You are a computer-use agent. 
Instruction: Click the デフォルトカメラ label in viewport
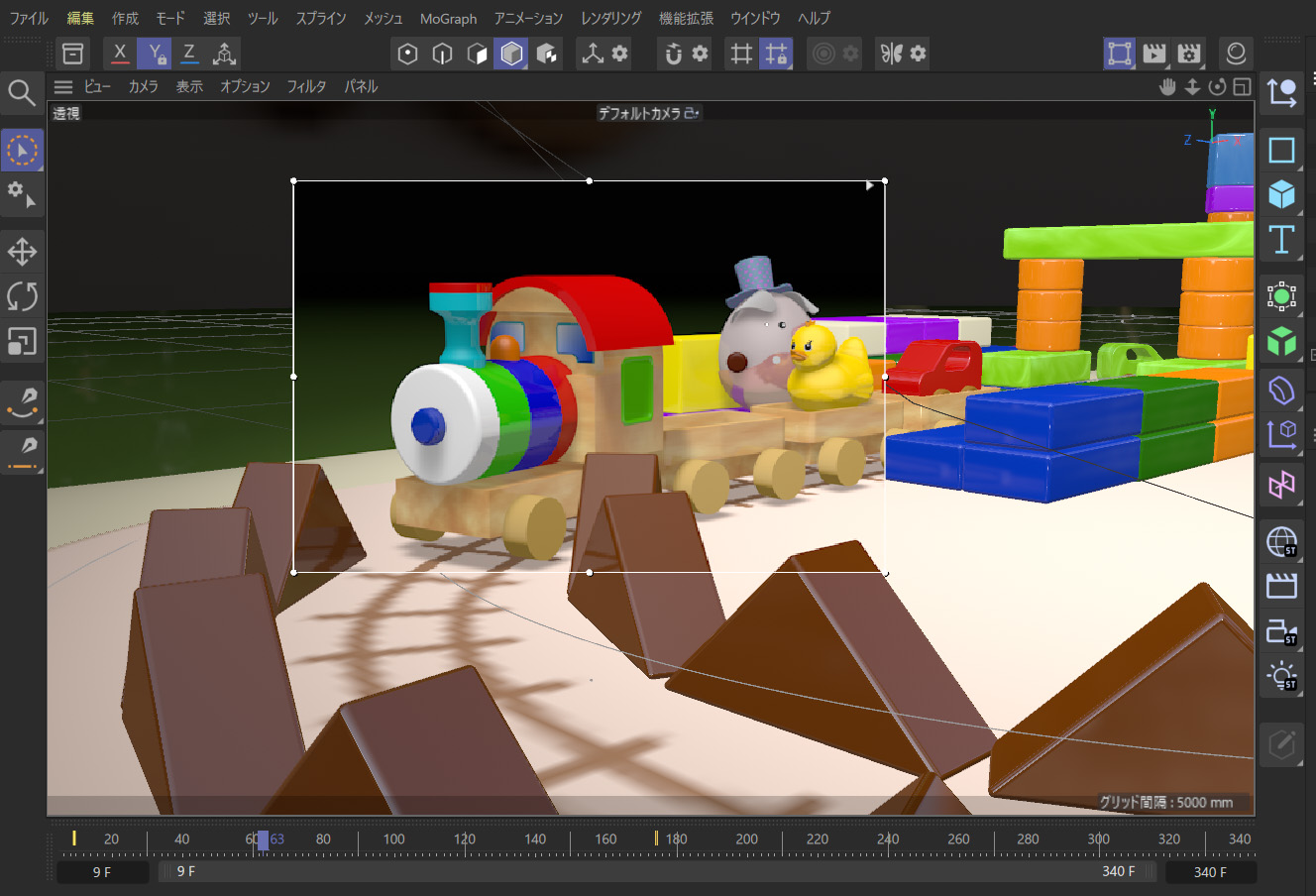pyautogui.click(x=641, y=114)
